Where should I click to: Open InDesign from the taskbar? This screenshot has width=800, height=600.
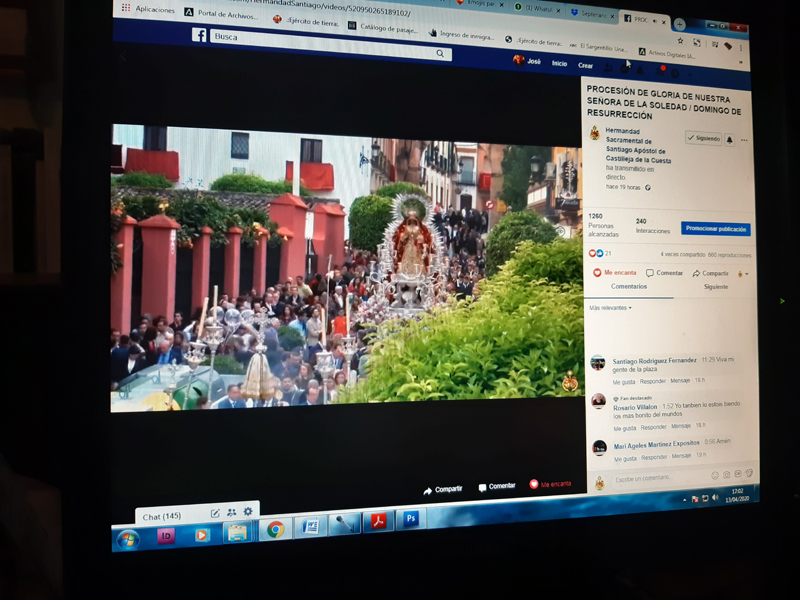(166, 536)
